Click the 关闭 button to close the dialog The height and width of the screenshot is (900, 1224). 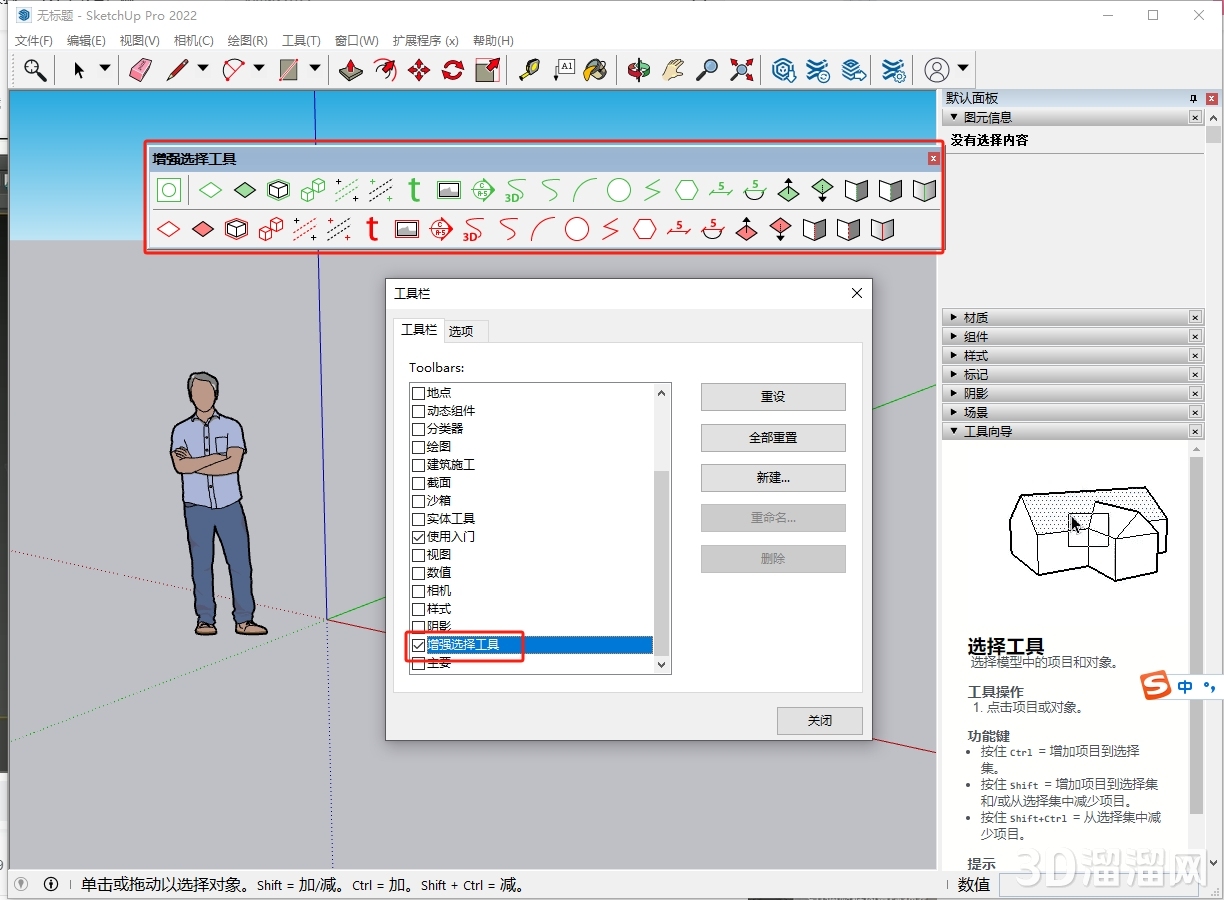point(819,720)
